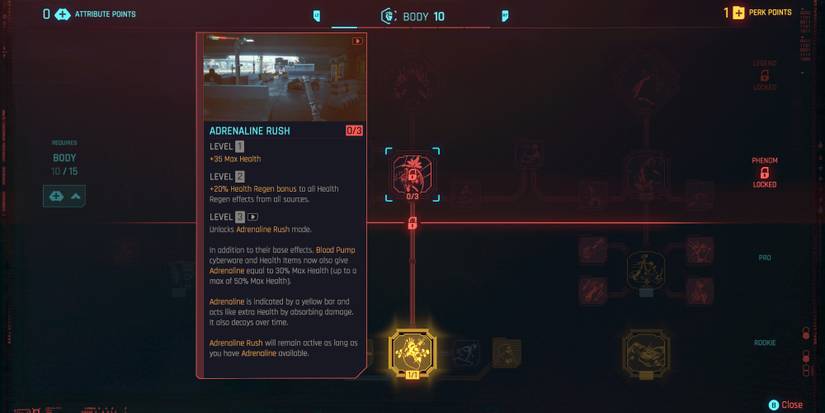
Task: Go to the next attribute tab arrow
Action: (505, 16)
